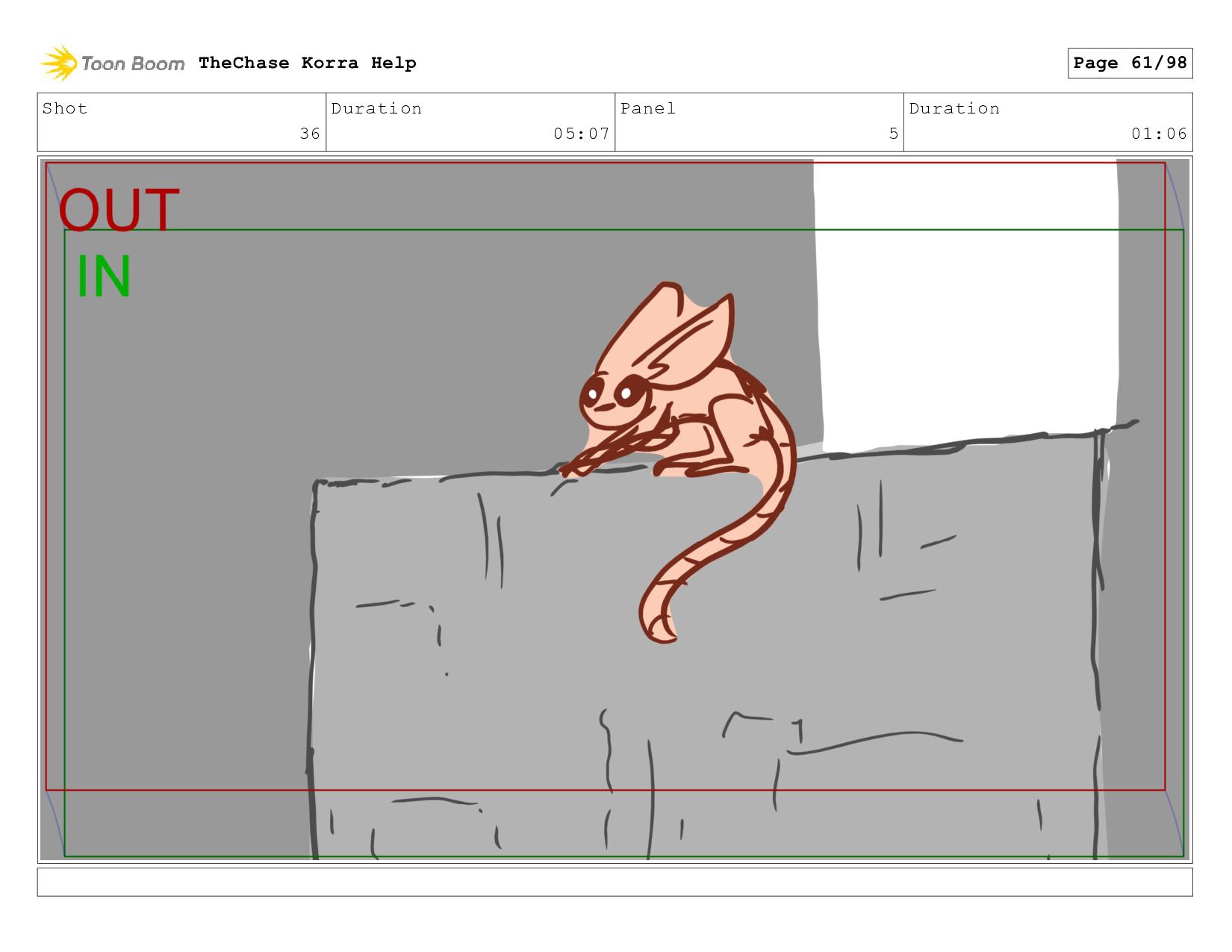Click the red 'OUT' camera label

pos(119,210)
